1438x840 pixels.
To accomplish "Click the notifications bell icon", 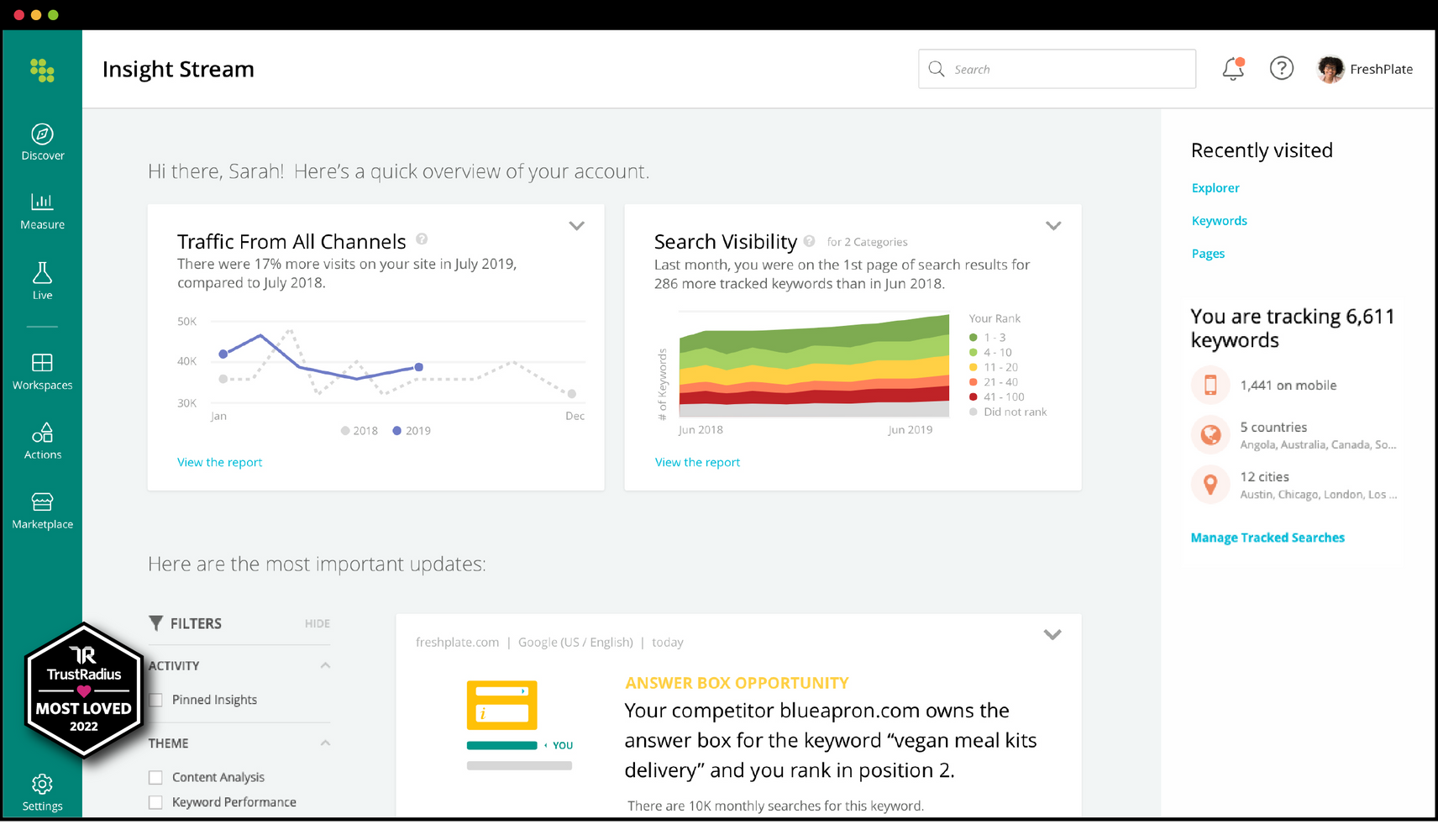I will tap(1233, 69).
